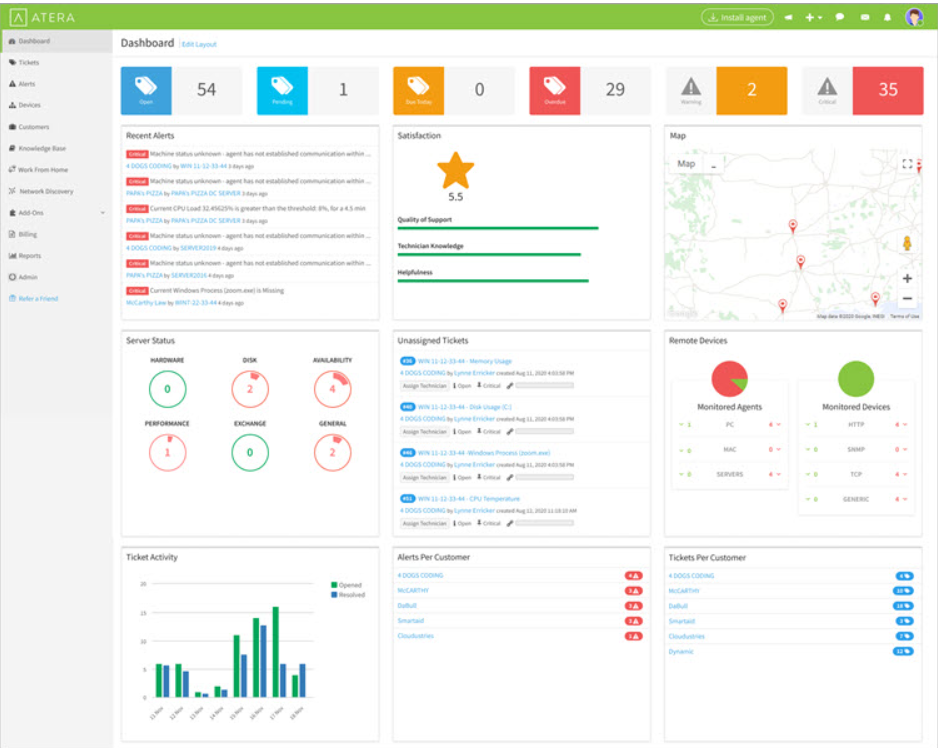Viewport: 938px width, 748px height.
Task: Click the orange Due Today tag tile
Action: coord(419,90)
